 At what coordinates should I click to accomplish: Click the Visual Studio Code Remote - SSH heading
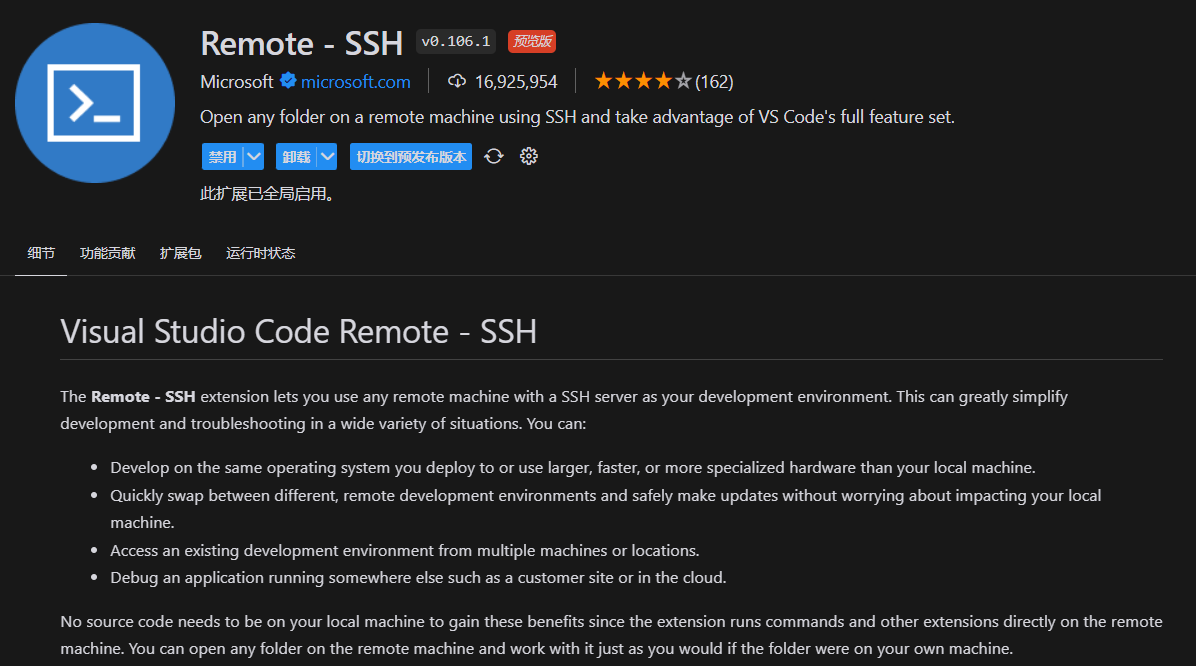[x=298, y=332]
